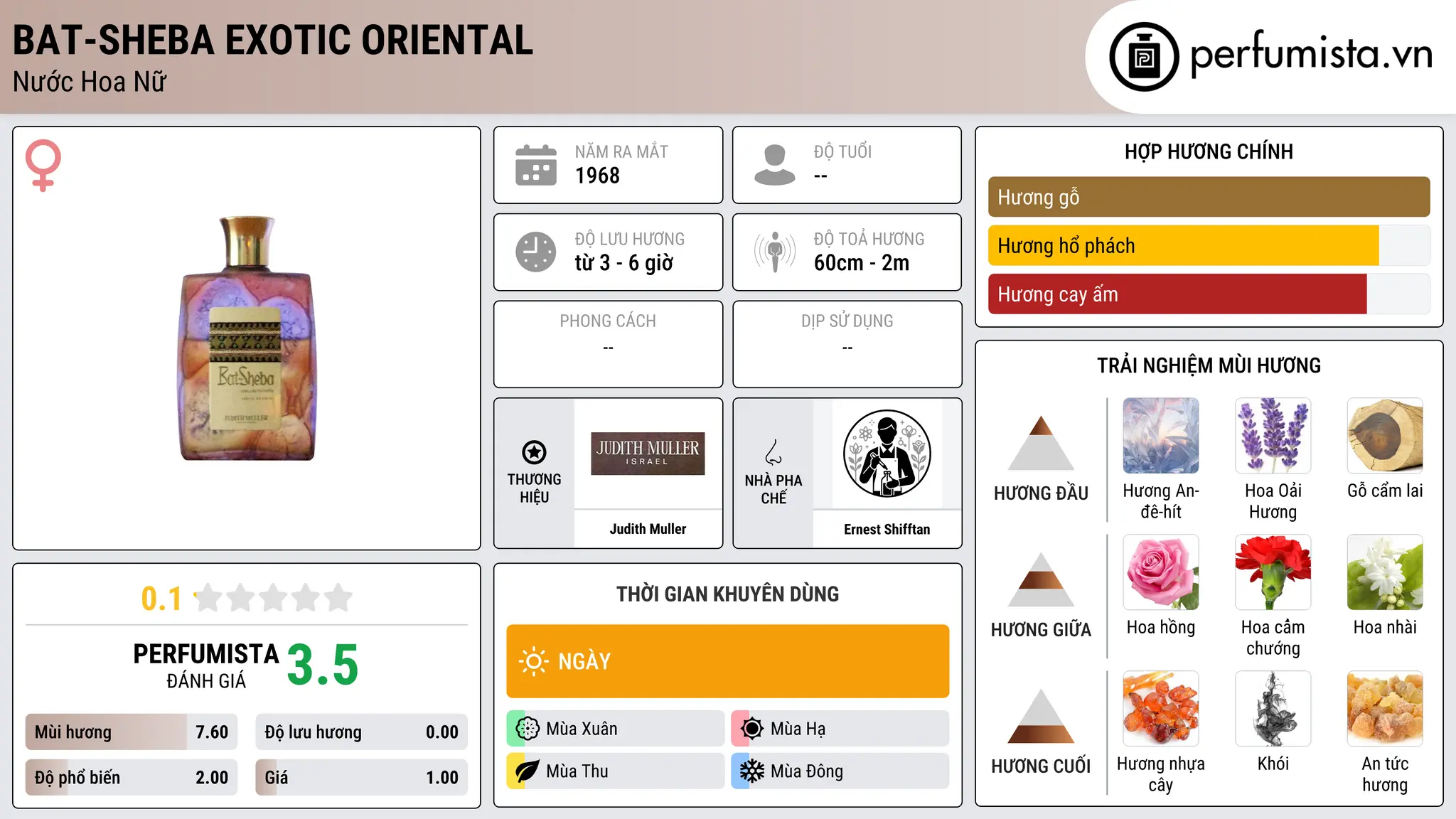Click the sun icon in the Ngày bar
Screen dimensions: 1456x819
click(533, 661)
